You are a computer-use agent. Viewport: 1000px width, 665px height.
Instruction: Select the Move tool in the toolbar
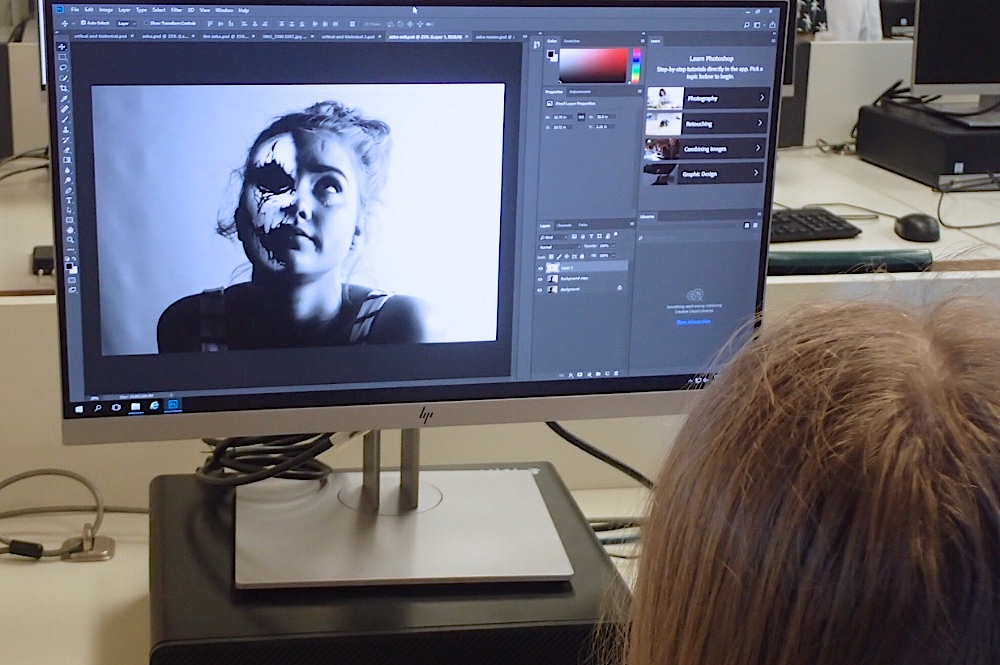[x=63, y=45]
